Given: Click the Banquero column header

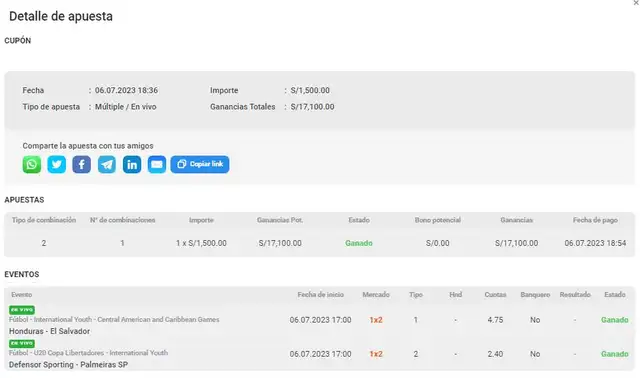Looking at the screenshot, I should pos(535,295).
